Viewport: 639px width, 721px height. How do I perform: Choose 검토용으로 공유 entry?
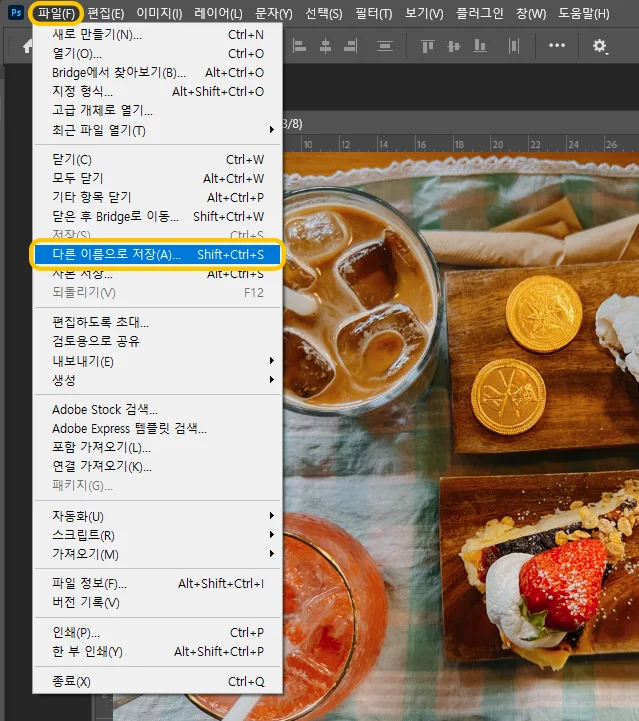158,341
